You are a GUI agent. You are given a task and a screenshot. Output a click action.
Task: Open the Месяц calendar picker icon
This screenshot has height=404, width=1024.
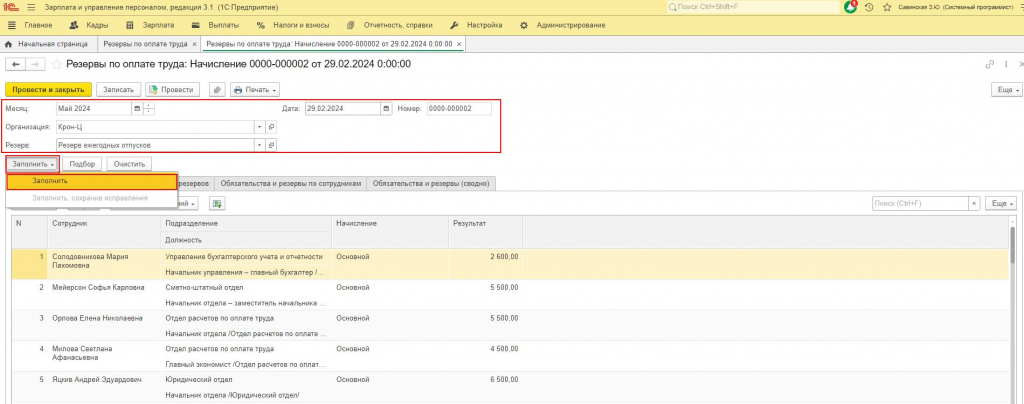pyautogui.click(x=137, y=108)
